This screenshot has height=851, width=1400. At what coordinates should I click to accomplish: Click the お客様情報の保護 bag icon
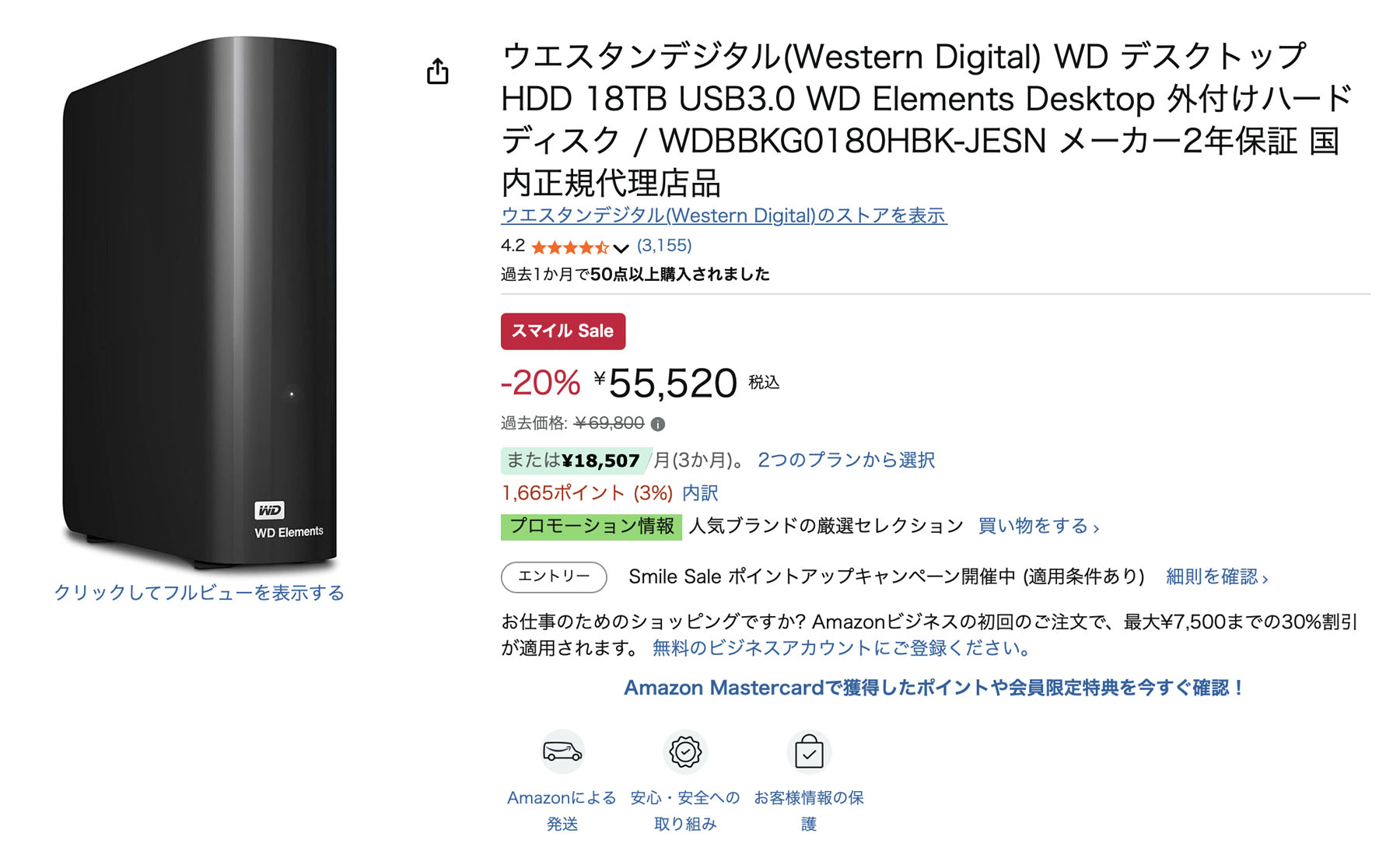tap(807, 751)
